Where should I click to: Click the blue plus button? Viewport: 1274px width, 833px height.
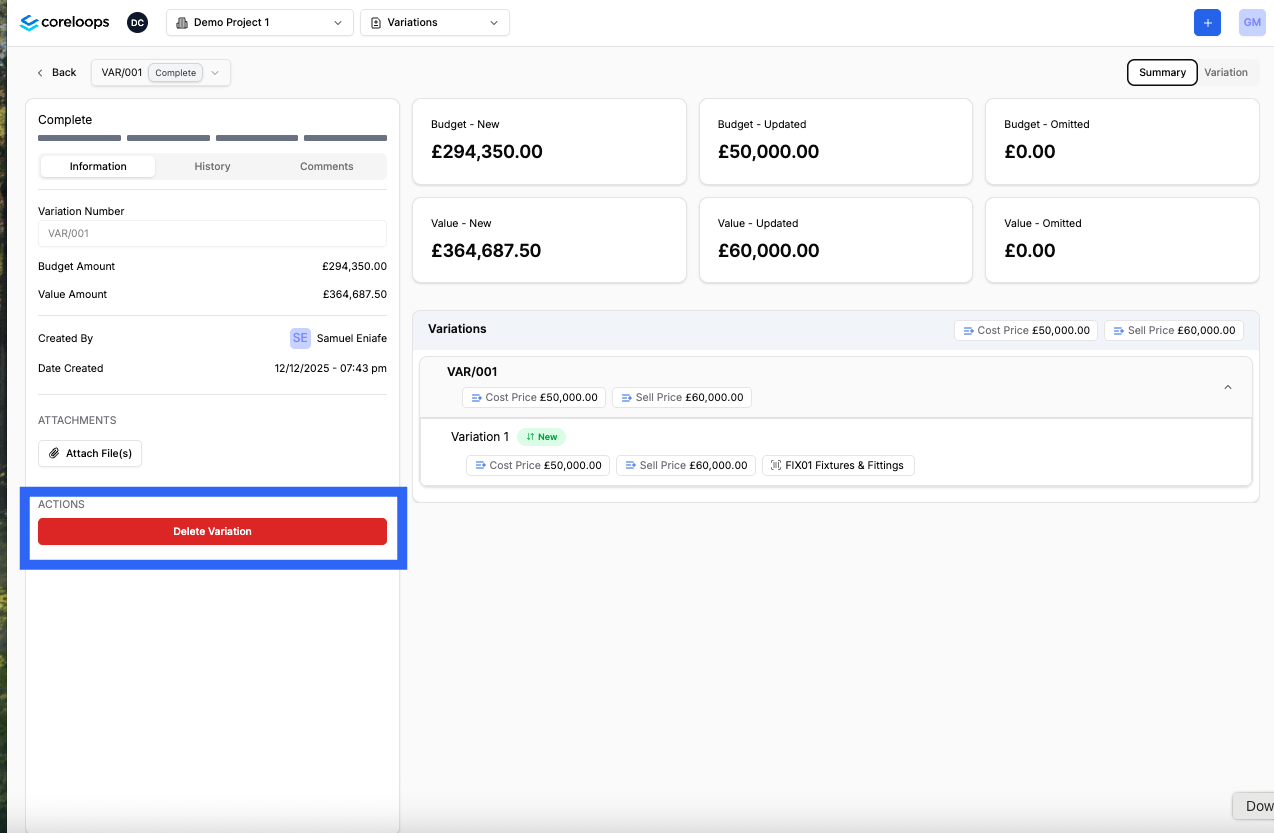(x=1207, y=22)
